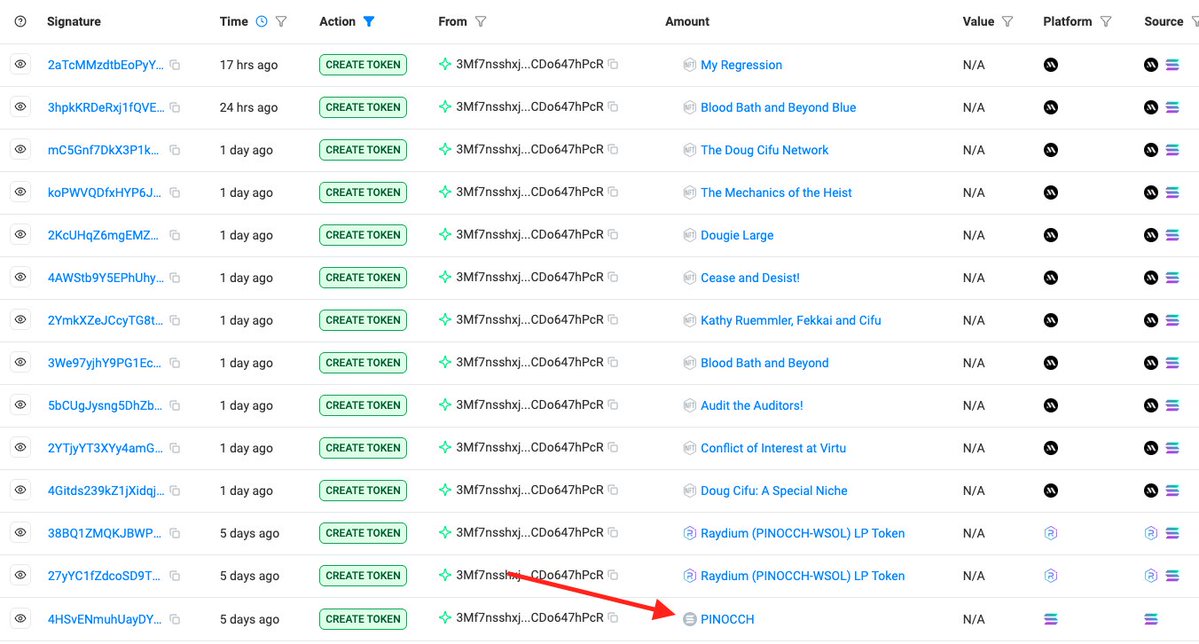
Task: Copy From address in My Regression row
Action: (613, 64)
